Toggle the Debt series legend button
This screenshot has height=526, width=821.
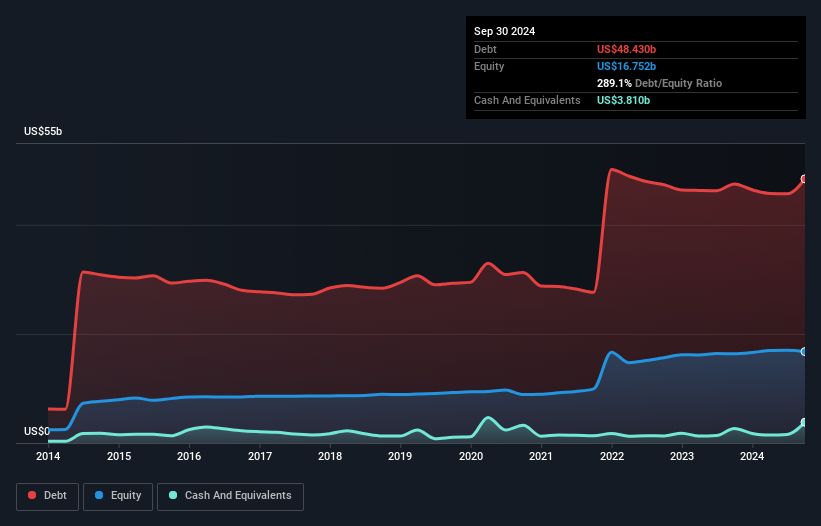click(x=48, y=496)
